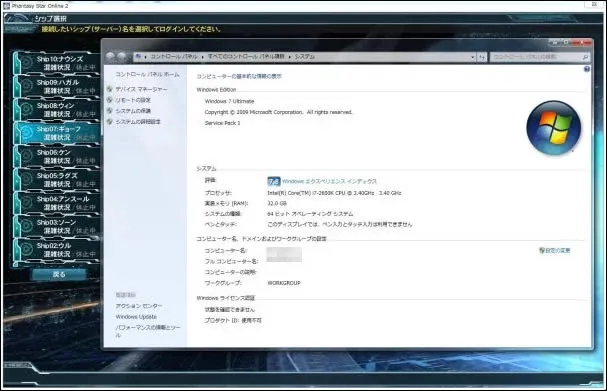Click the Forward navigation arrow in Control Panel

tap(122, 57)
